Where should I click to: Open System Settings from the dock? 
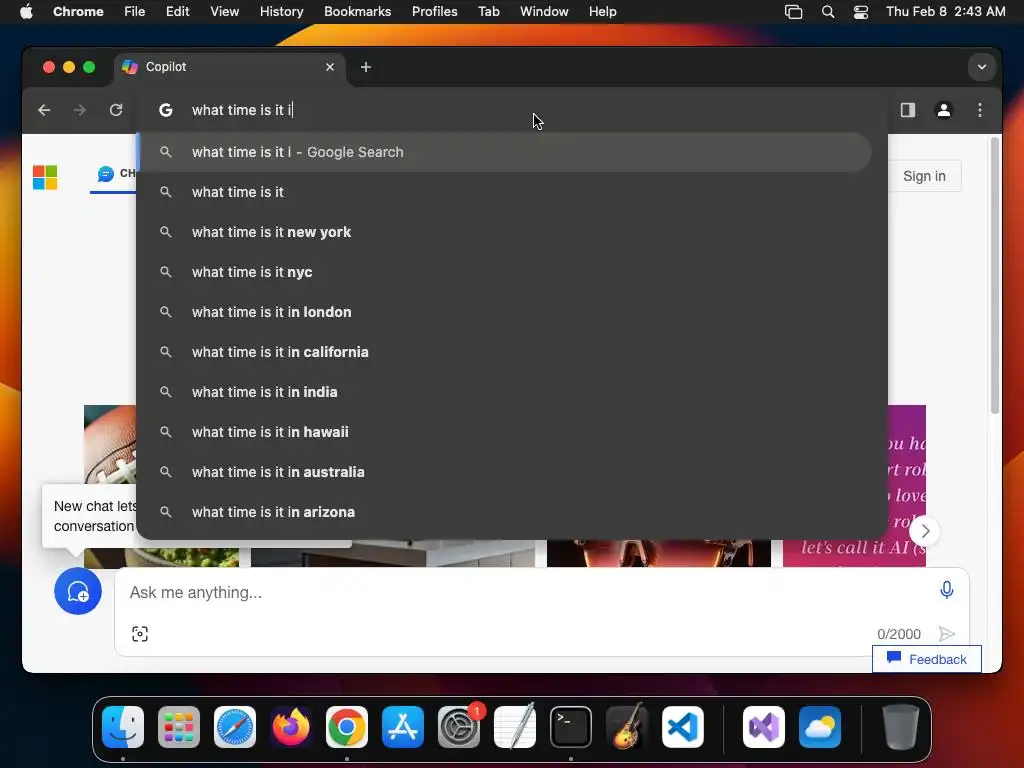[x=459, y=727]
